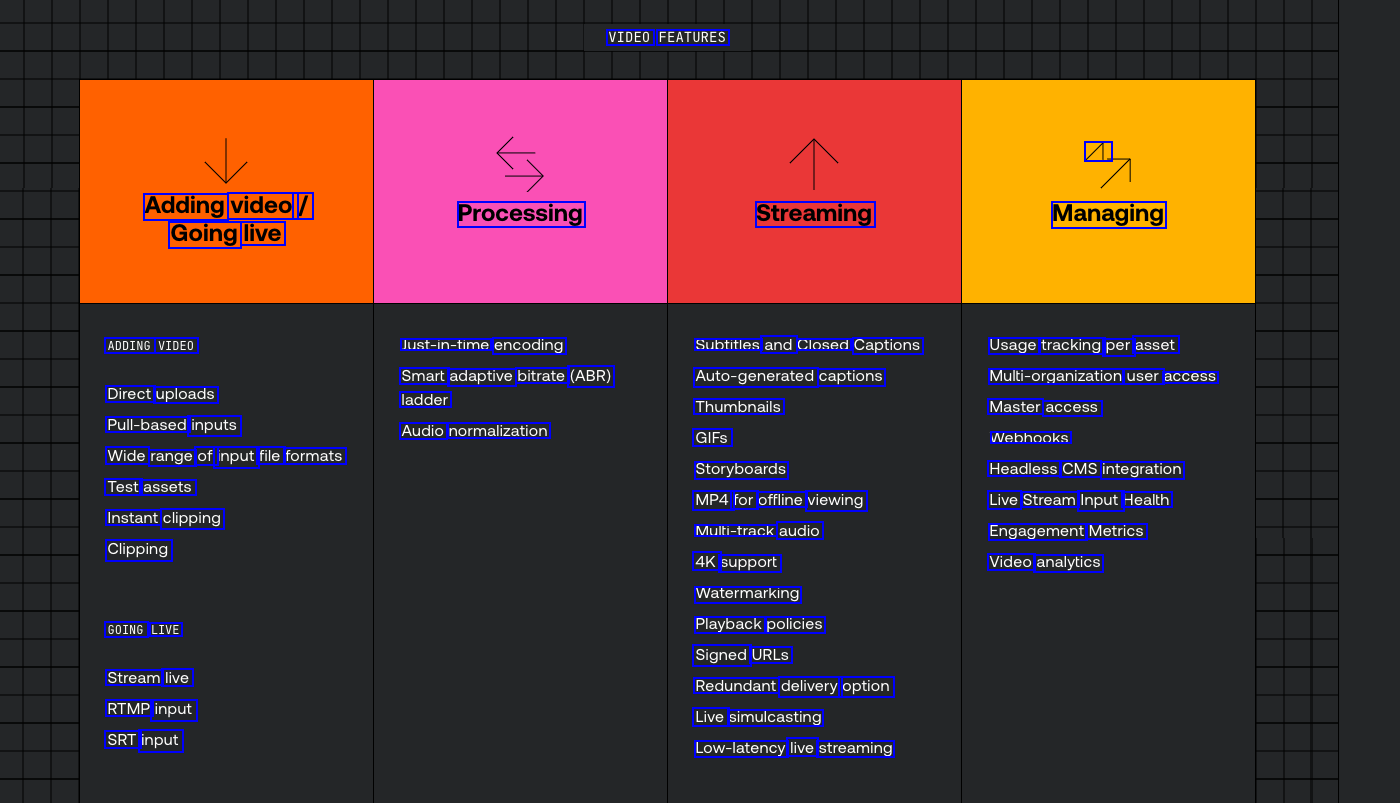Viewport: 1400px width, 803px height.
Task: Click Audio normalization link
Action: [475, 431]
